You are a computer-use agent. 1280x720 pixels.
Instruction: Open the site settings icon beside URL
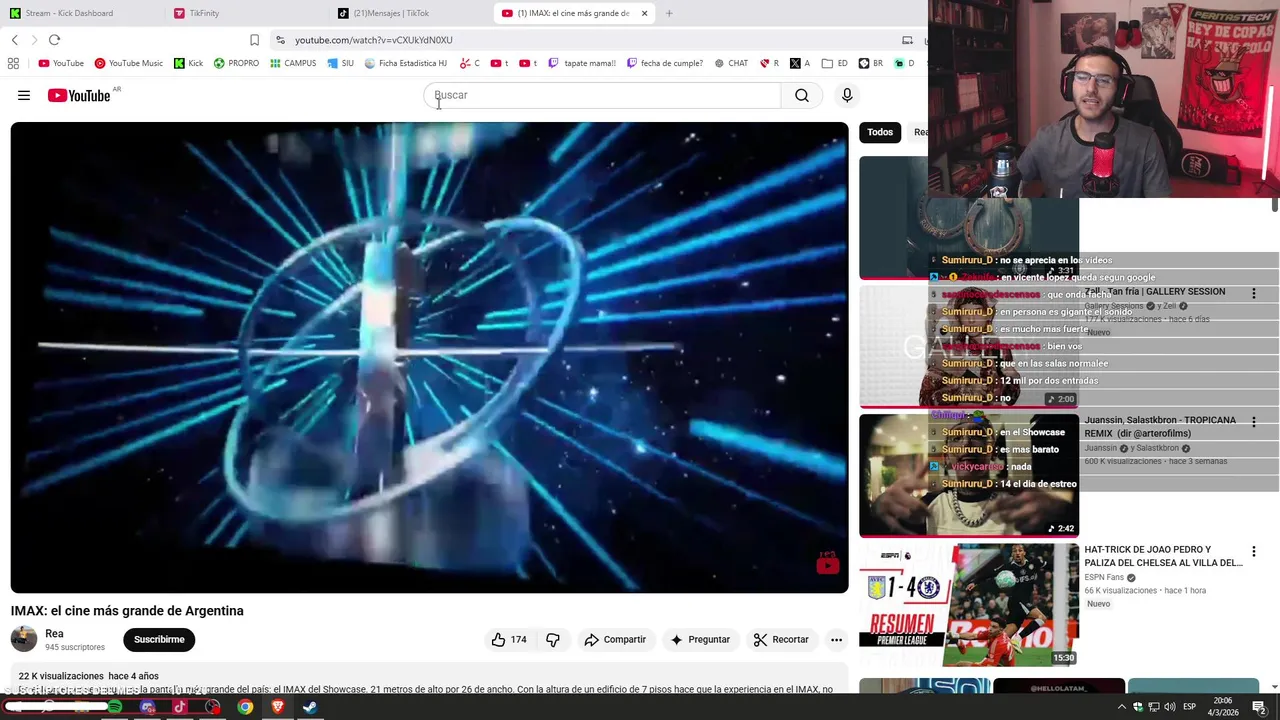tap(280, 40)
